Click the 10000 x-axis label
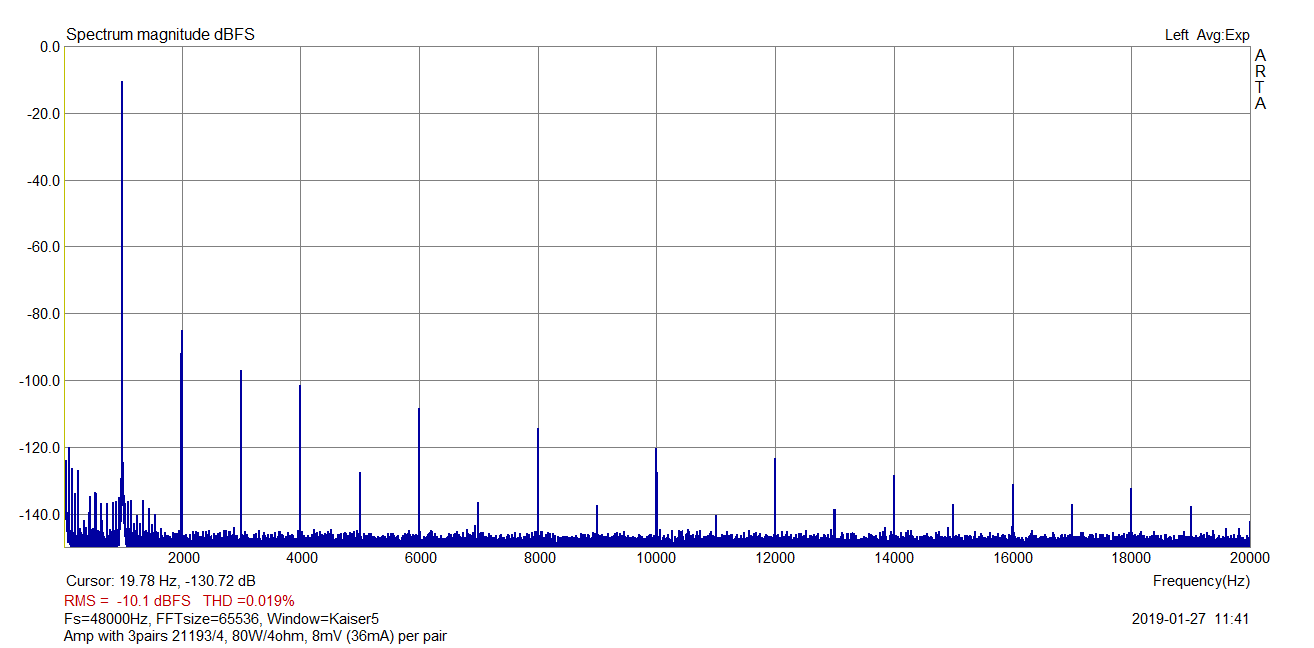Viewport: 1314px width, 648px height. 657,558
